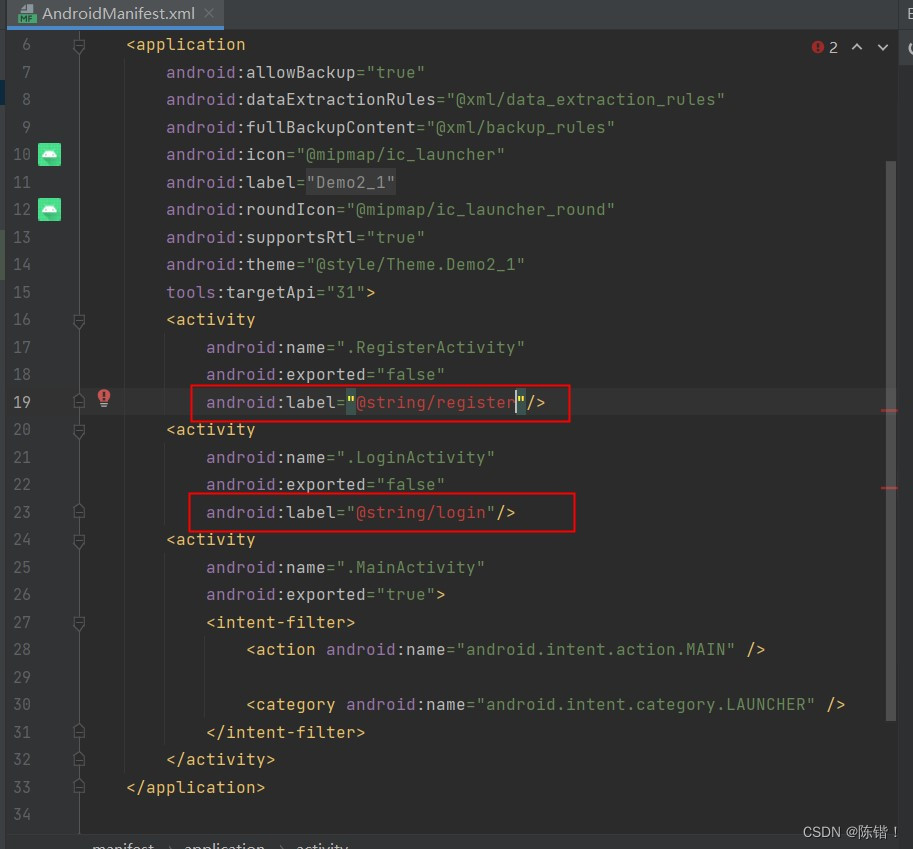Screen dimensions: 913x849
Task: Toggle fold end marker at </activity> line 32
Action: pyautogui.click(x=79, y=759)
